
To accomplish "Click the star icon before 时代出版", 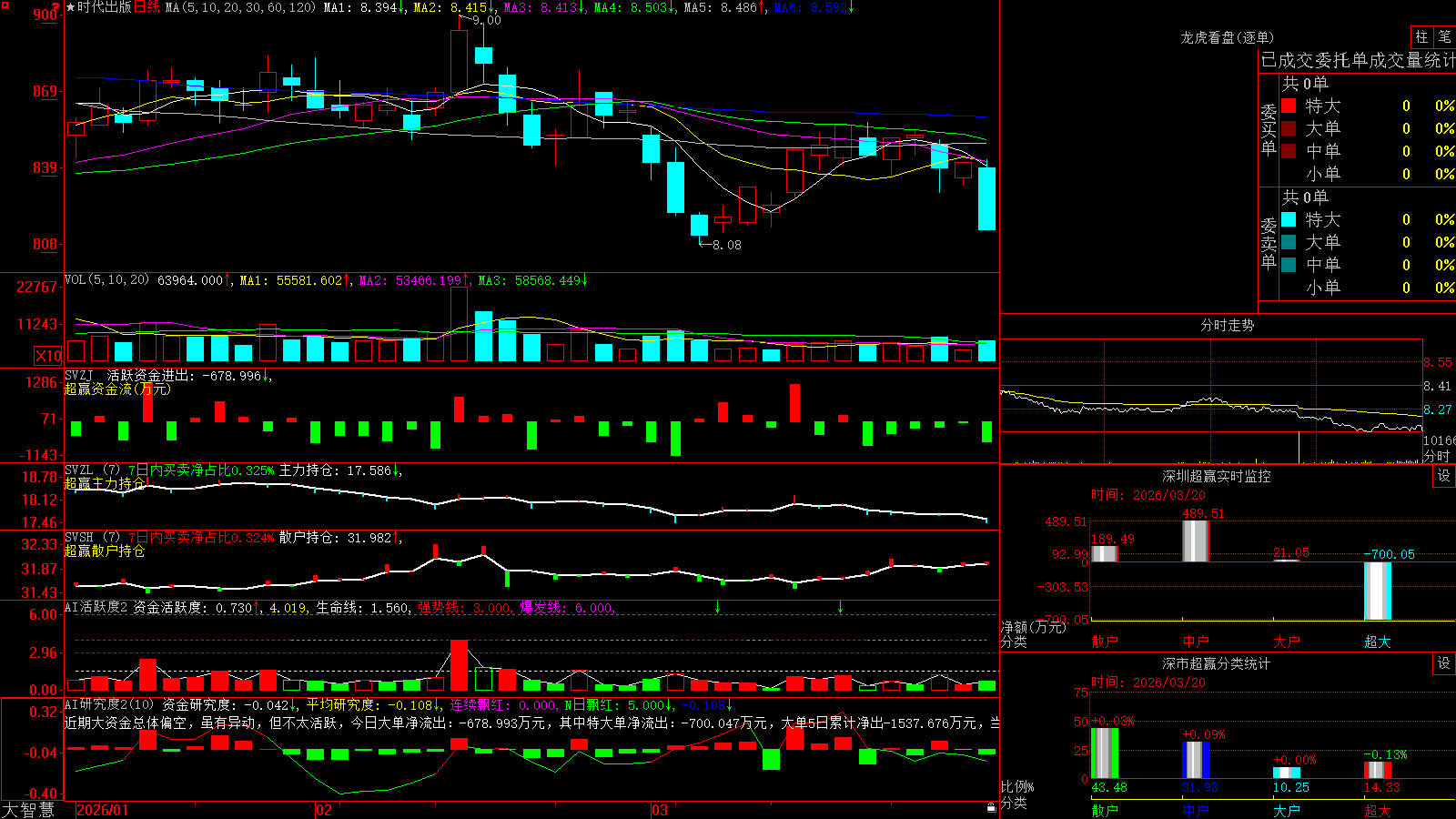I will click(71, 7).
